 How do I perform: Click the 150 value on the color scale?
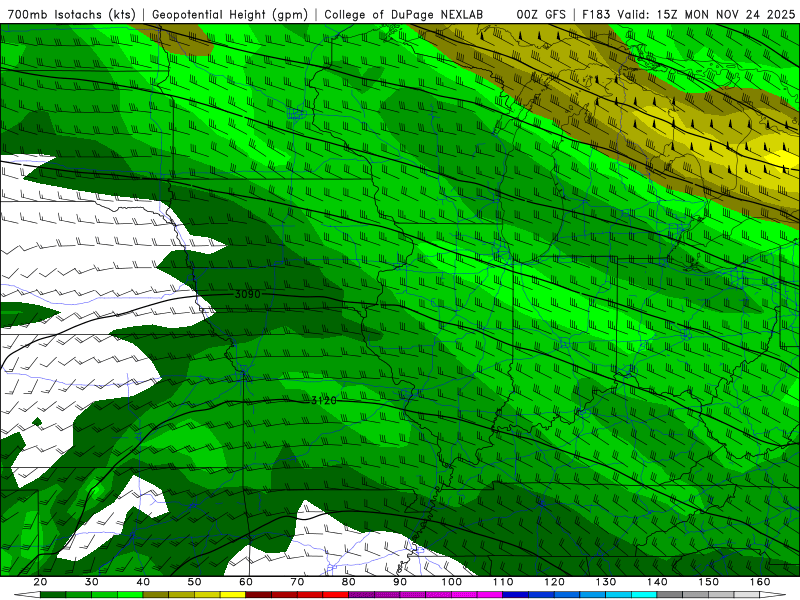[x=709, y=582]
